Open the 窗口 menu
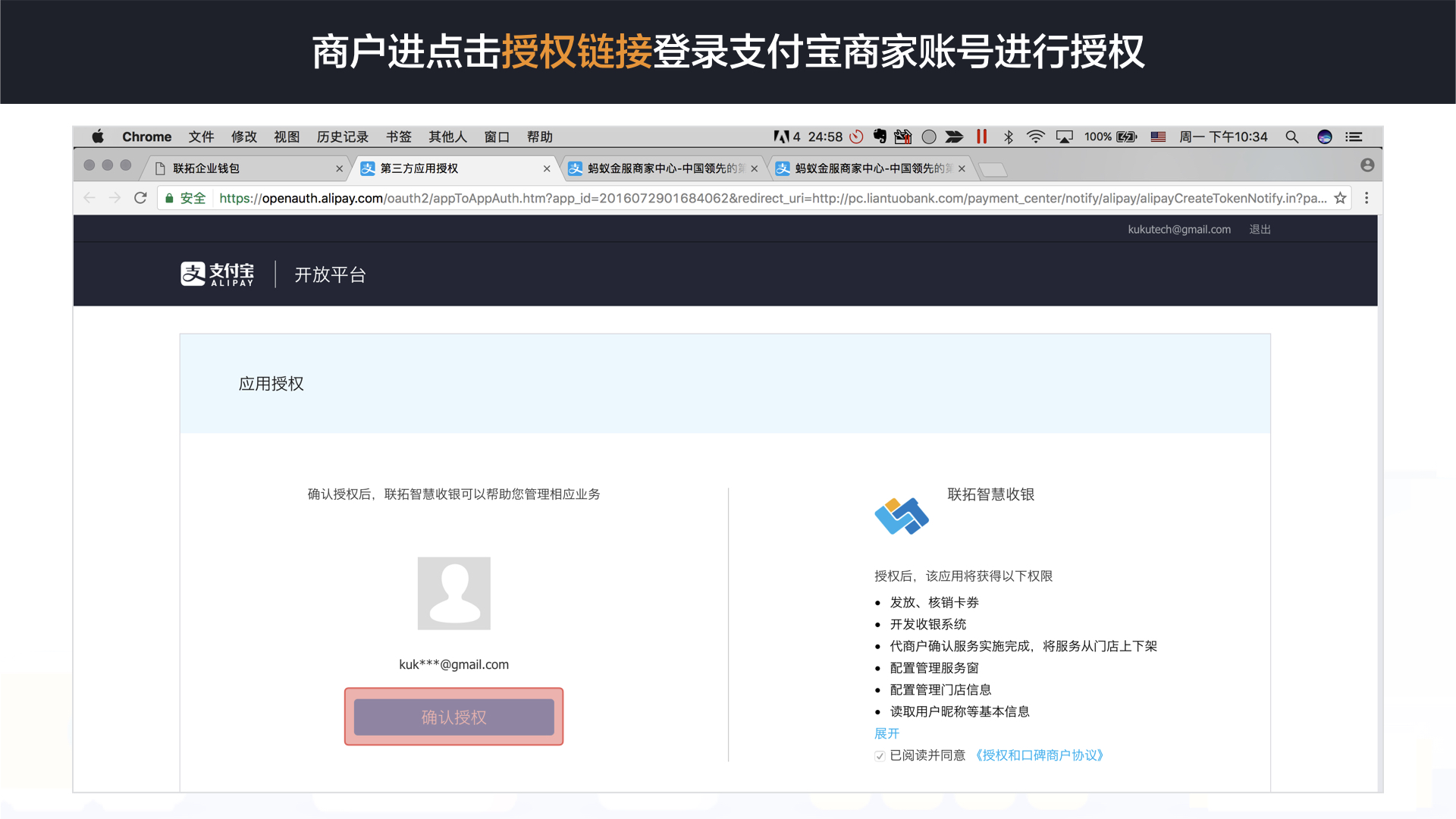The width and height of the screenshot is (1456, 819). tap(497, 136)
